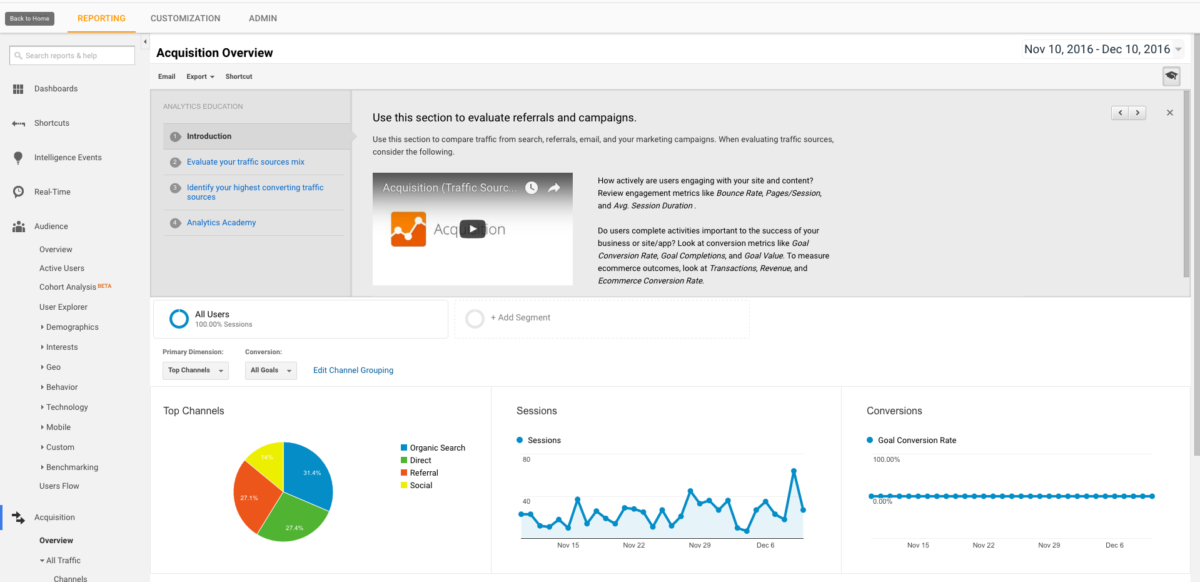Screen dimensions: 1200x582
Task: Switch to the Customization tab
Action: pyautogui.click(x=185, y=18)
